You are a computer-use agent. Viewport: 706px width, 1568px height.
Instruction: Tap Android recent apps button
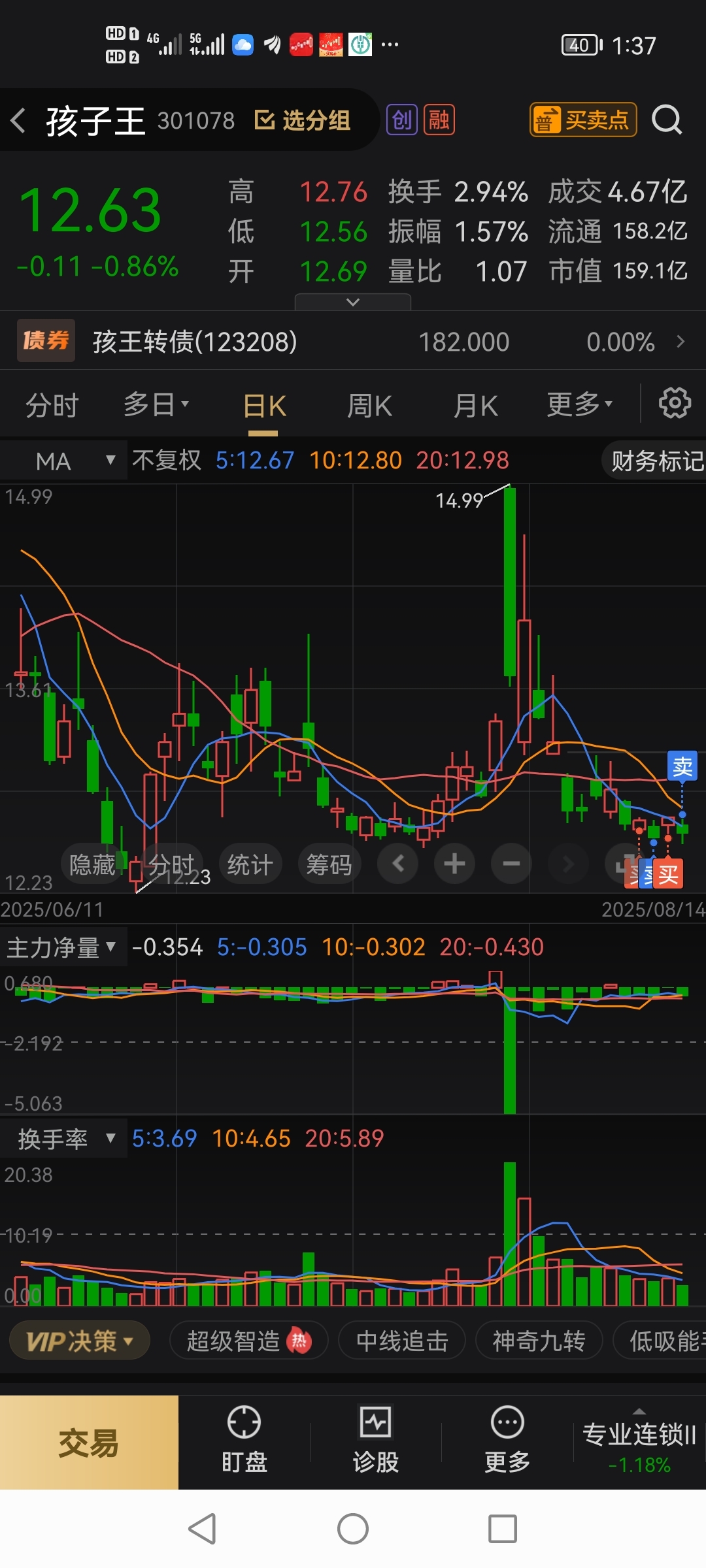click(503, 1529)
